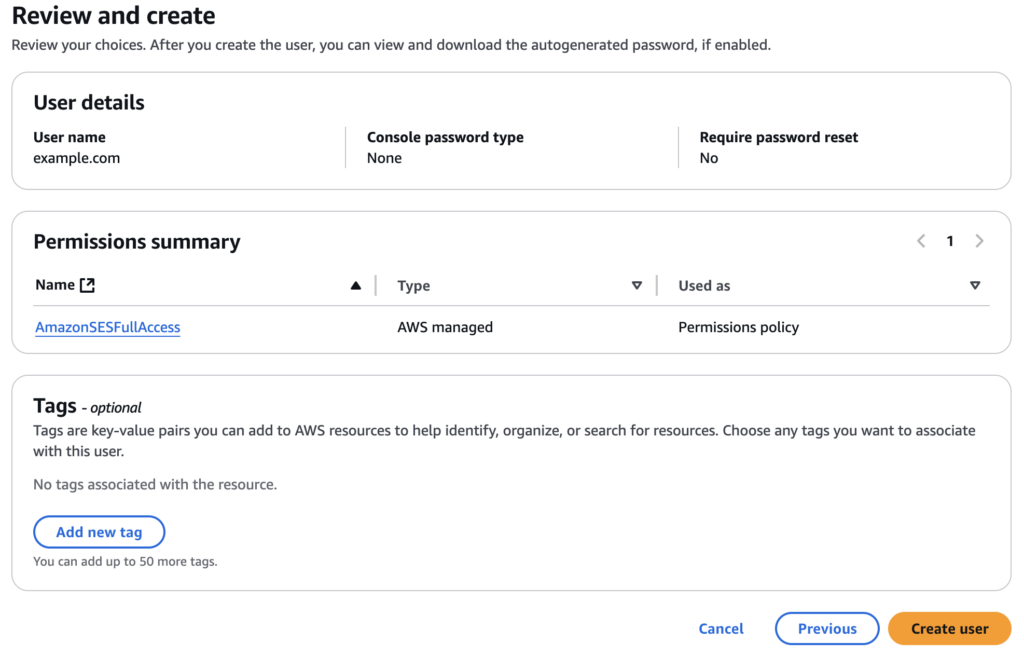The width and height of the screenshot is (1024, 656).
Task: Click the Permissions policy cell
Action: (x=738, y=327)
